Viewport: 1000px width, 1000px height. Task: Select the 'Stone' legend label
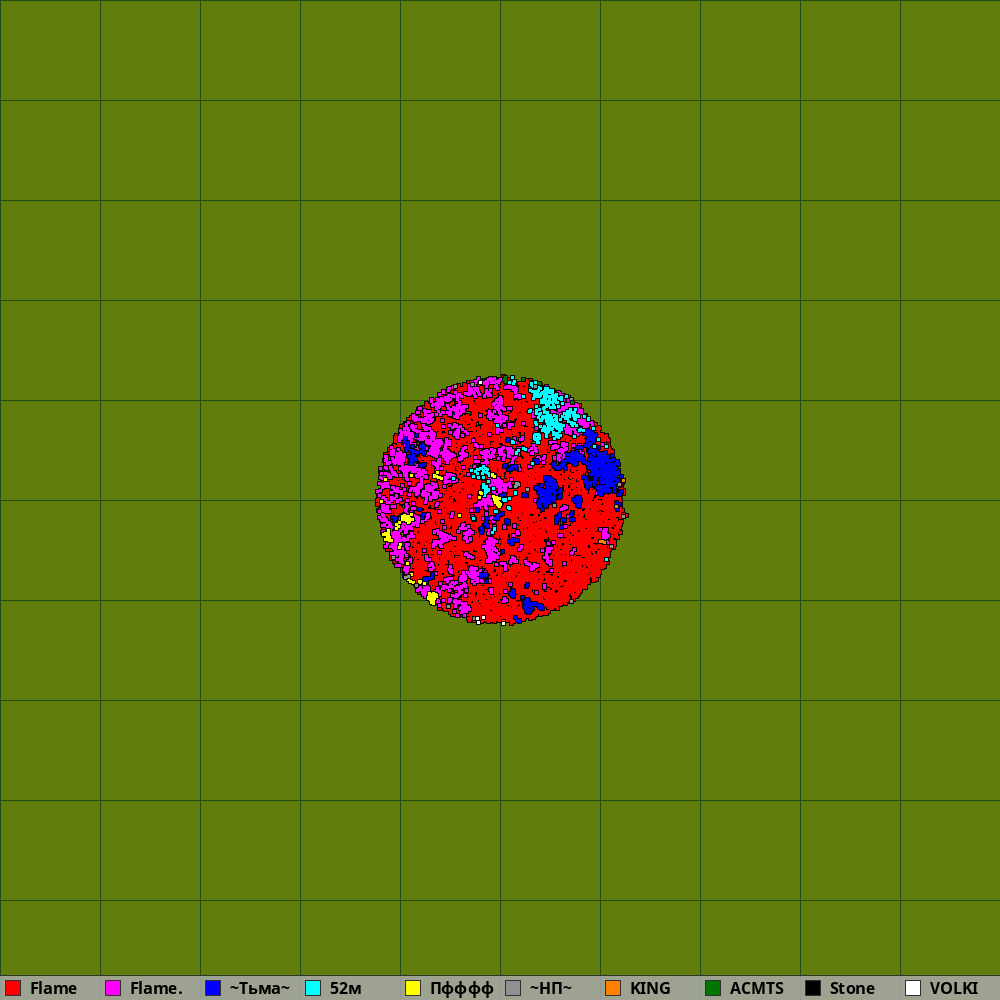852,989
